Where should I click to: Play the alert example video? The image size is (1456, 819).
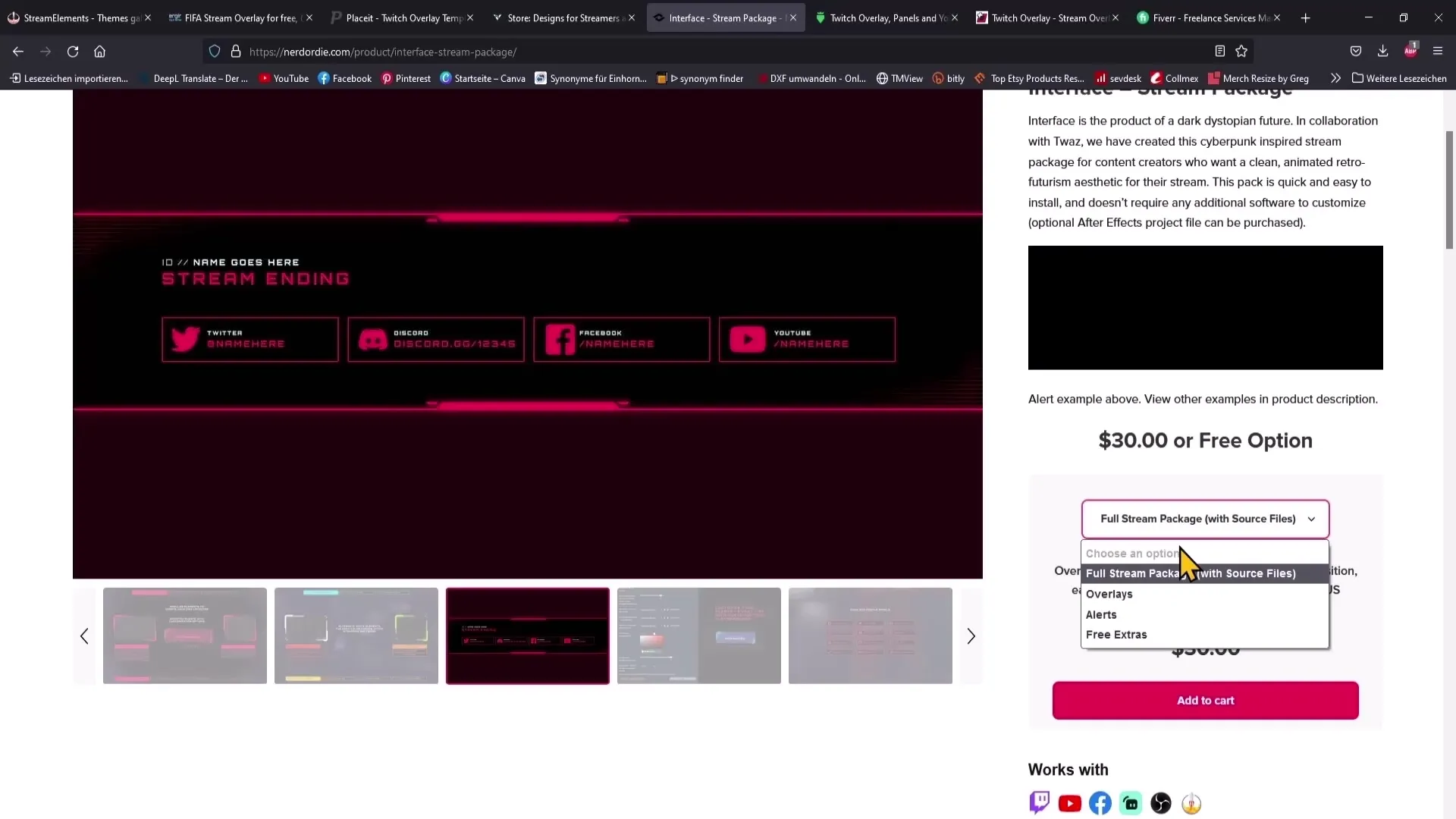click(x=1205, y=308)
